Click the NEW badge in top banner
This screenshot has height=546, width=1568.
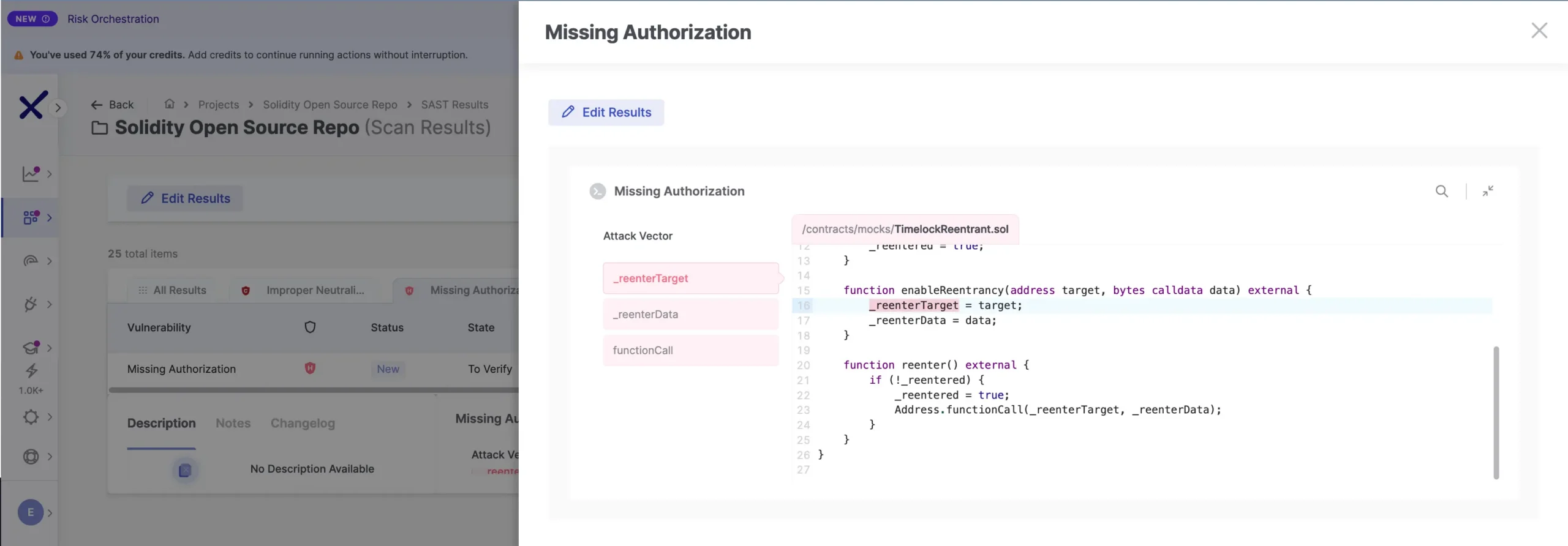click(x=32, y=19)
